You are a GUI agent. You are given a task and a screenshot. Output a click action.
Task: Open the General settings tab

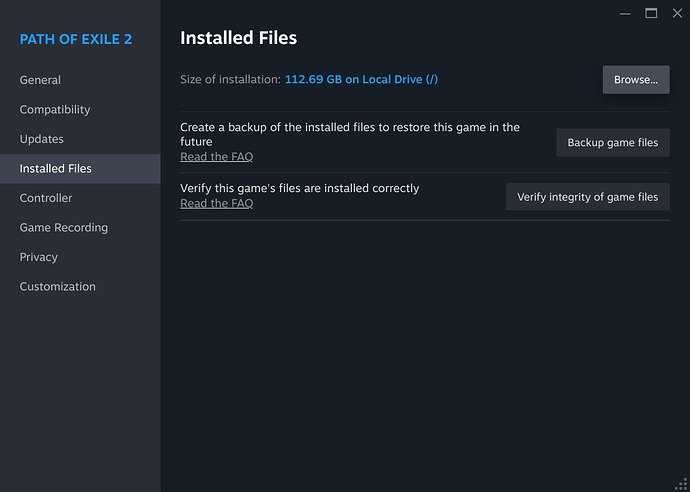click(x=40, y=80)
